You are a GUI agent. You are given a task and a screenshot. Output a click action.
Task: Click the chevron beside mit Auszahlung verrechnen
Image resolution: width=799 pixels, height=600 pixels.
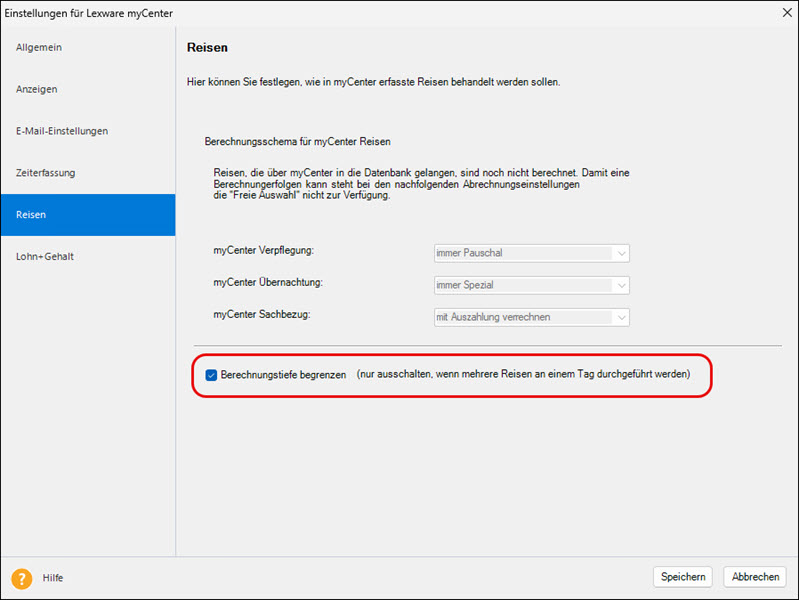(x=621, y=317)
